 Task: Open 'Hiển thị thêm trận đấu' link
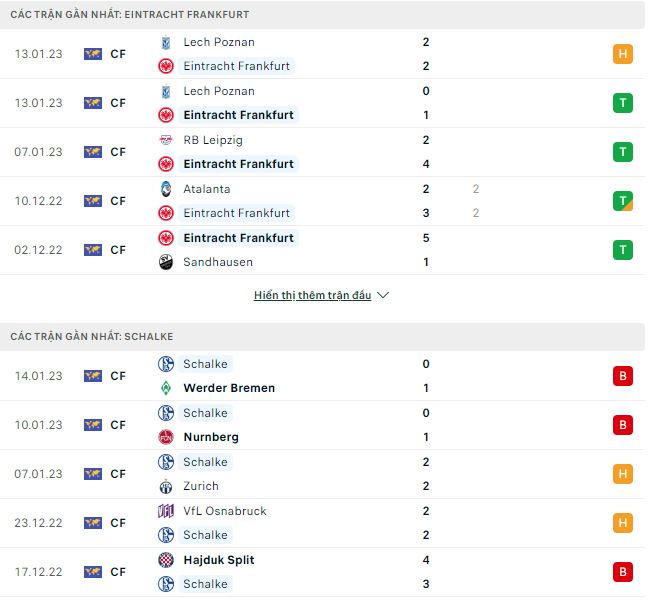click(312, 296)
